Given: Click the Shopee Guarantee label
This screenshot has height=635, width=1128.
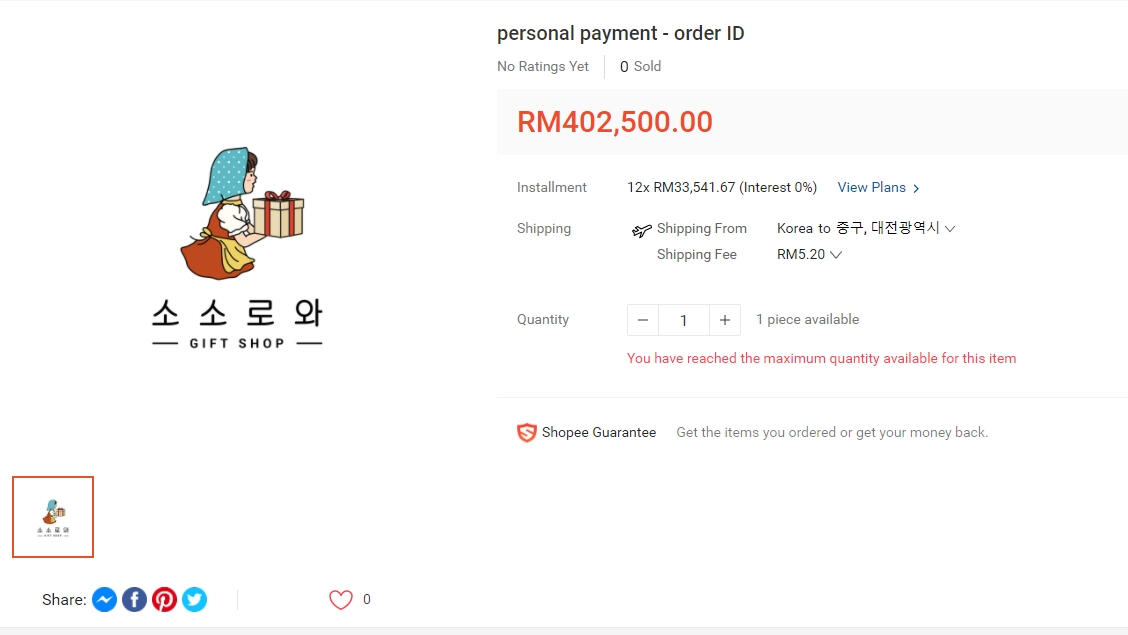Looking at the screenshot, I should pos(598,433).
